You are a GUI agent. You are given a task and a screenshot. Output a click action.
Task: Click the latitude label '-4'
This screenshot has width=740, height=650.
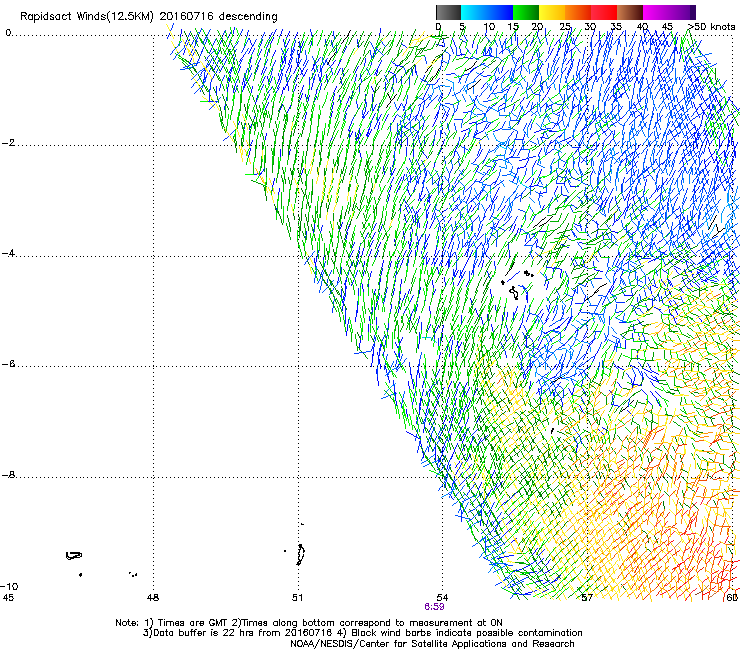tap(8, 253)
